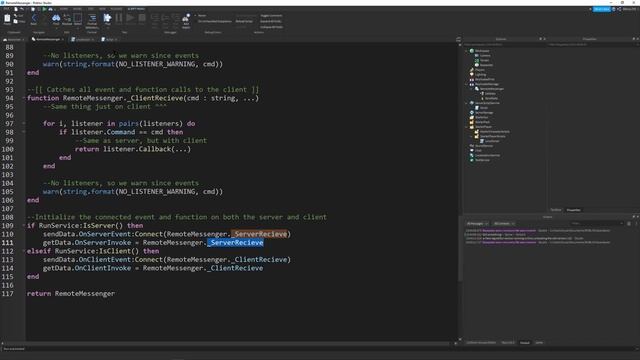Open the Script Menu ribbon tab

[136, 9]
